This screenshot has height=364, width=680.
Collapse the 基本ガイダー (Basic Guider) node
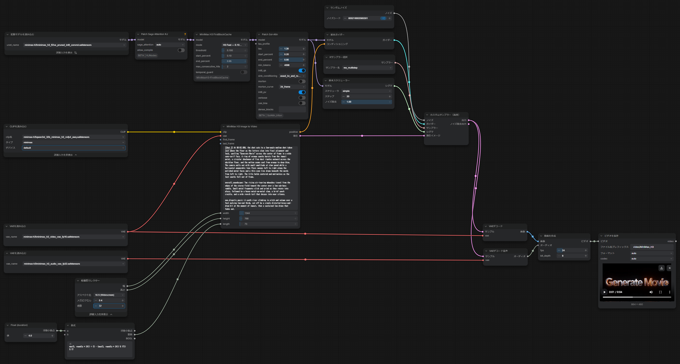pyautogui.click(x=327, y=34)
